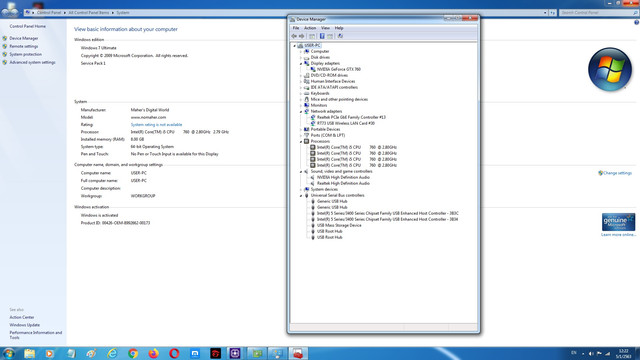Click the volume speaker icon in system tray
The width and height of the screenshot is (640, 360).
point(591,353)
